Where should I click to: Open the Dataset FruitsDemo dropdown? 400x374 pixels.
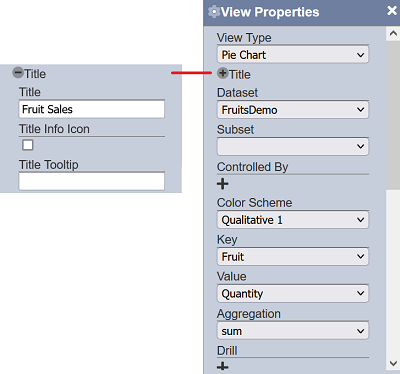tap(293, 110)
